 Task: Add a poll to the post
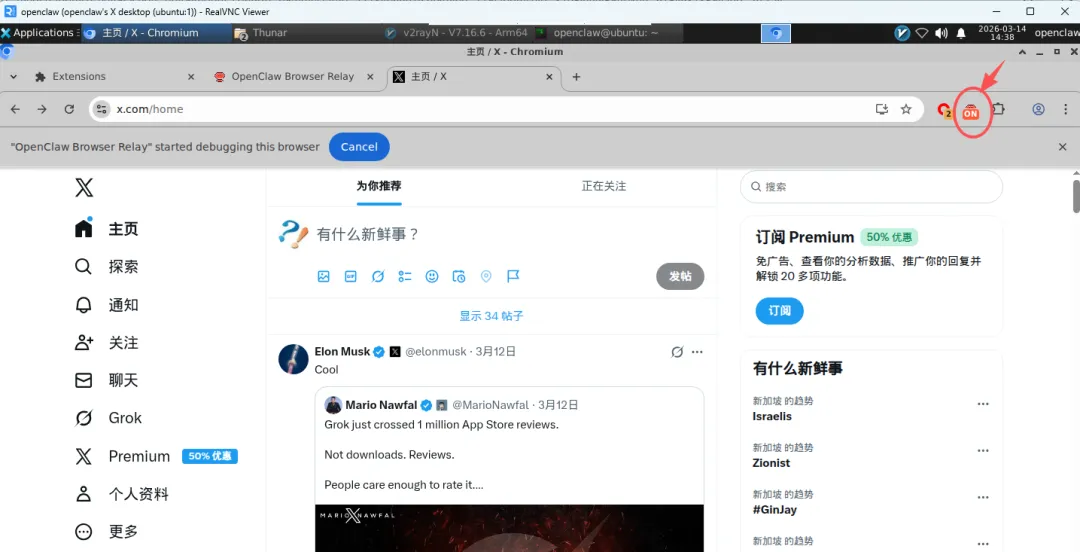pos(405,276)
